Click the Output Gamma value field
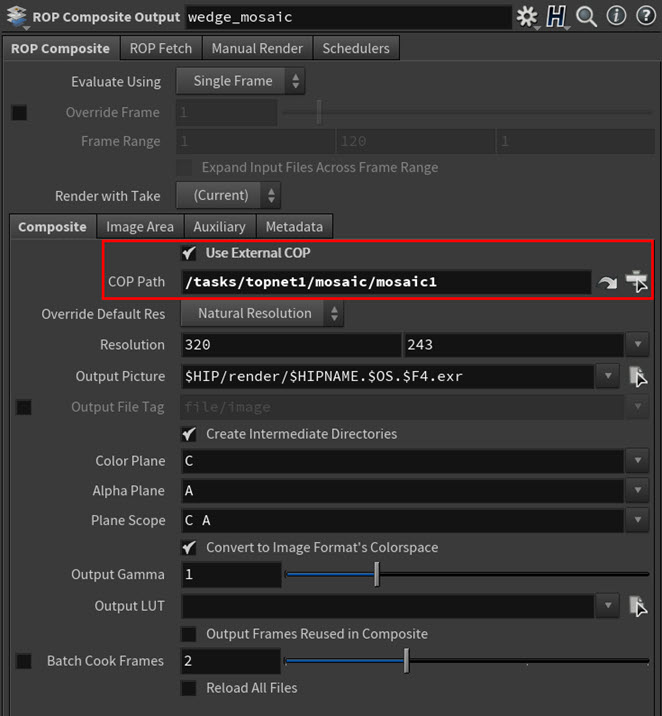The image size is (662, 716). 231,574
